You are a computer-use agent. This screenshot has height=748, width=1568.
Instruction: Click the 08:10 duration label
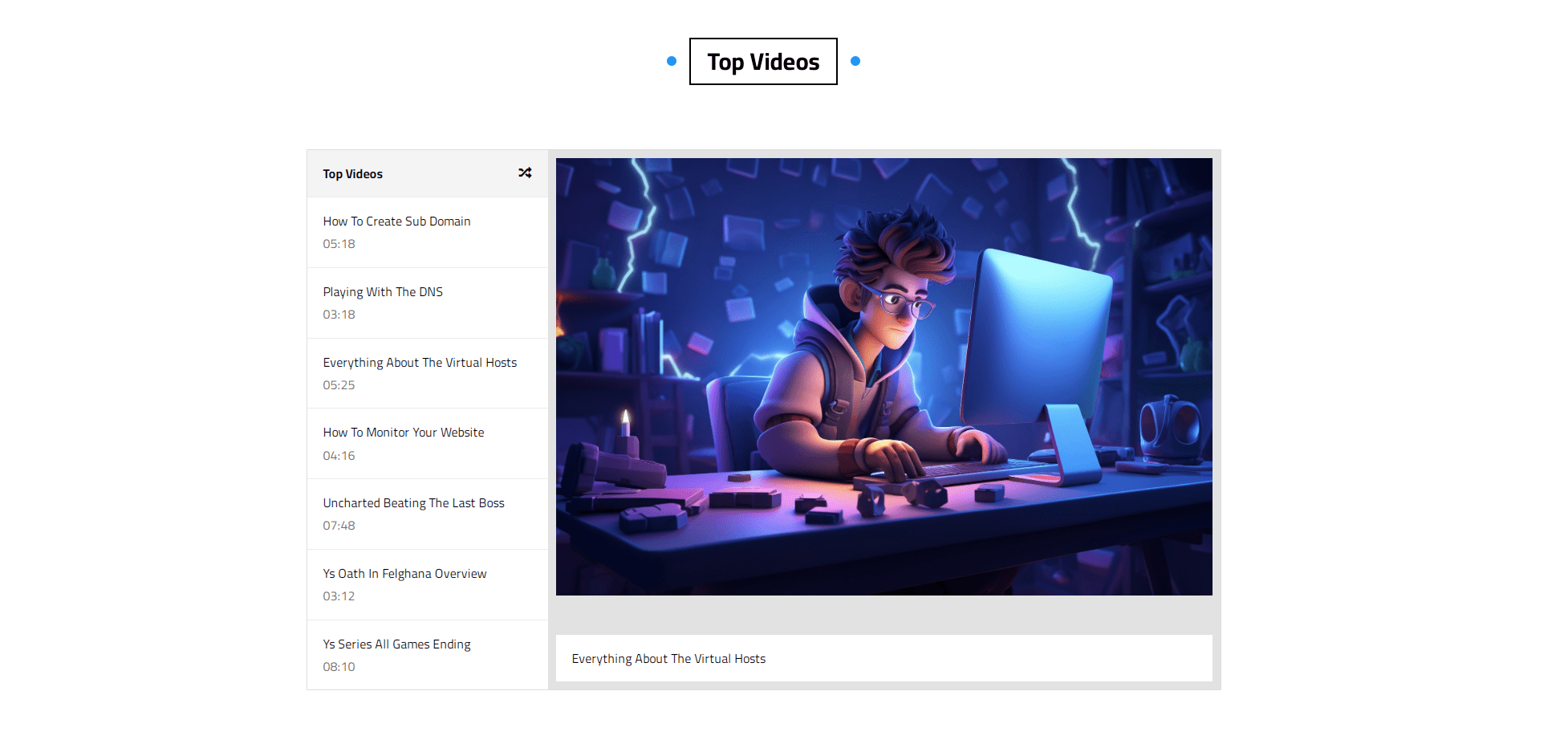pos(339,667)
